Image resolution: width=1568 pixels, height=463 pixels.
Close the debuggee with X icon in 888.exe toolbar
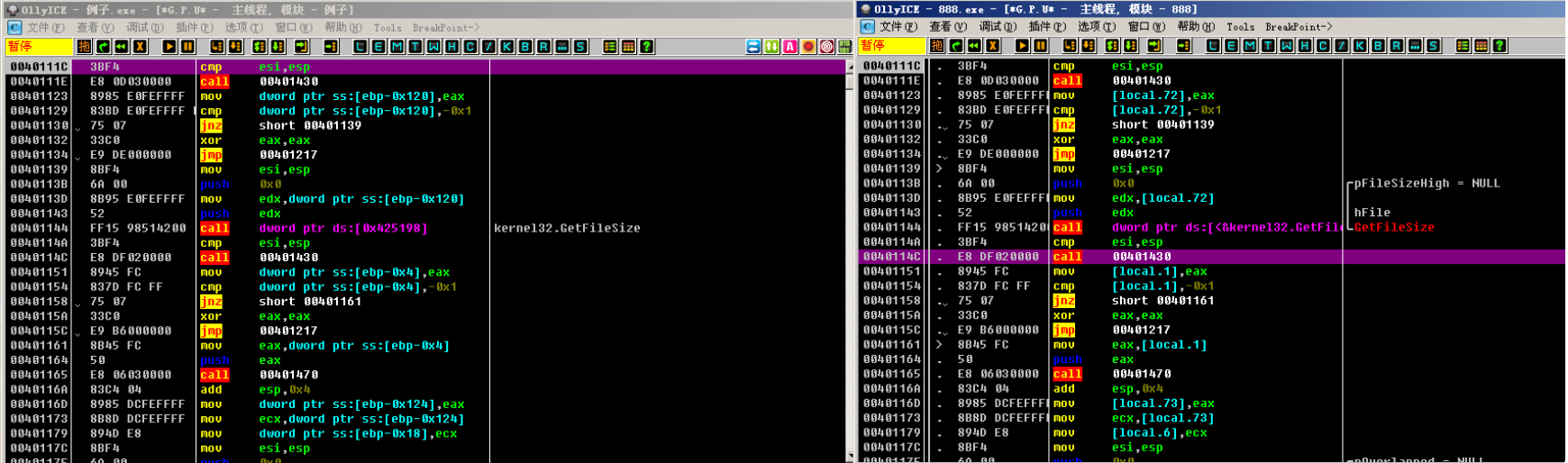point(993,46)
